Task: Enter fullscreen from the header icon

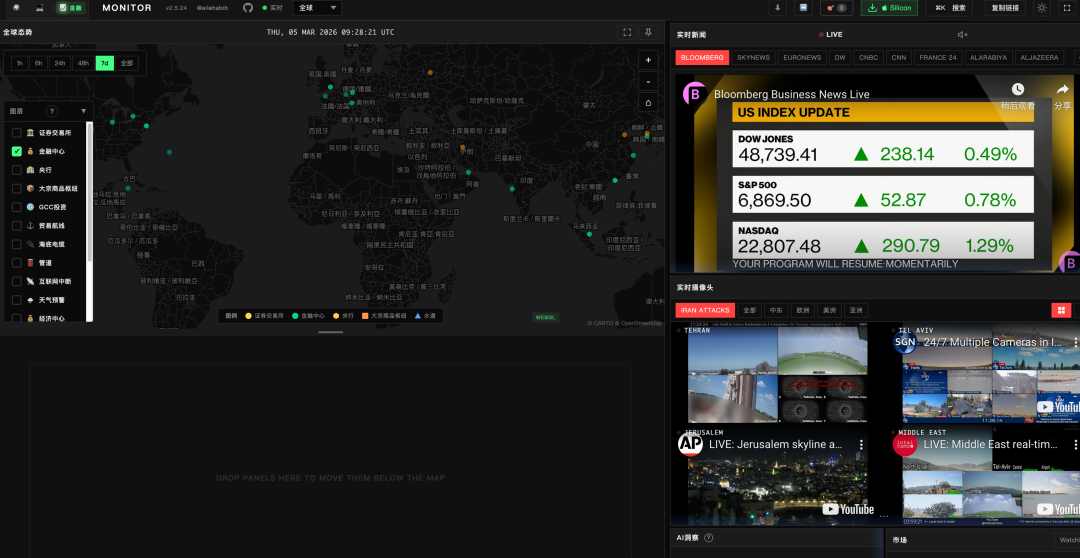Action: click(1068, 8)
